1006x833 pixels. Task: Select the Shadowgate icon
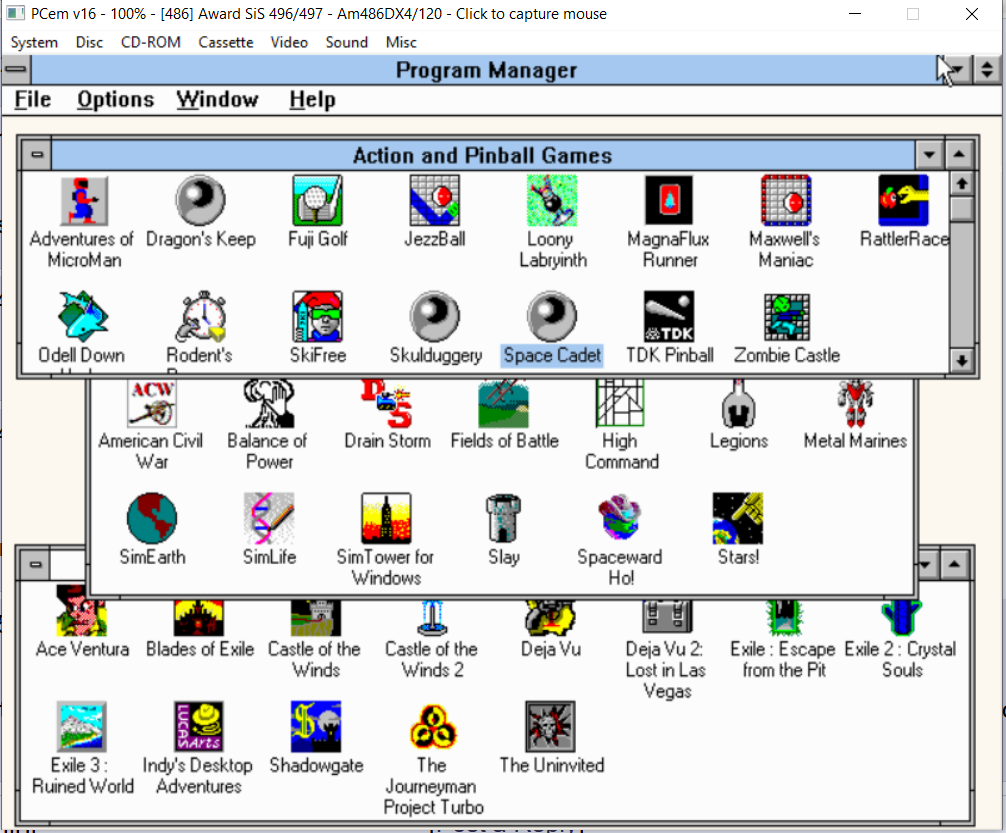point(316,726)
